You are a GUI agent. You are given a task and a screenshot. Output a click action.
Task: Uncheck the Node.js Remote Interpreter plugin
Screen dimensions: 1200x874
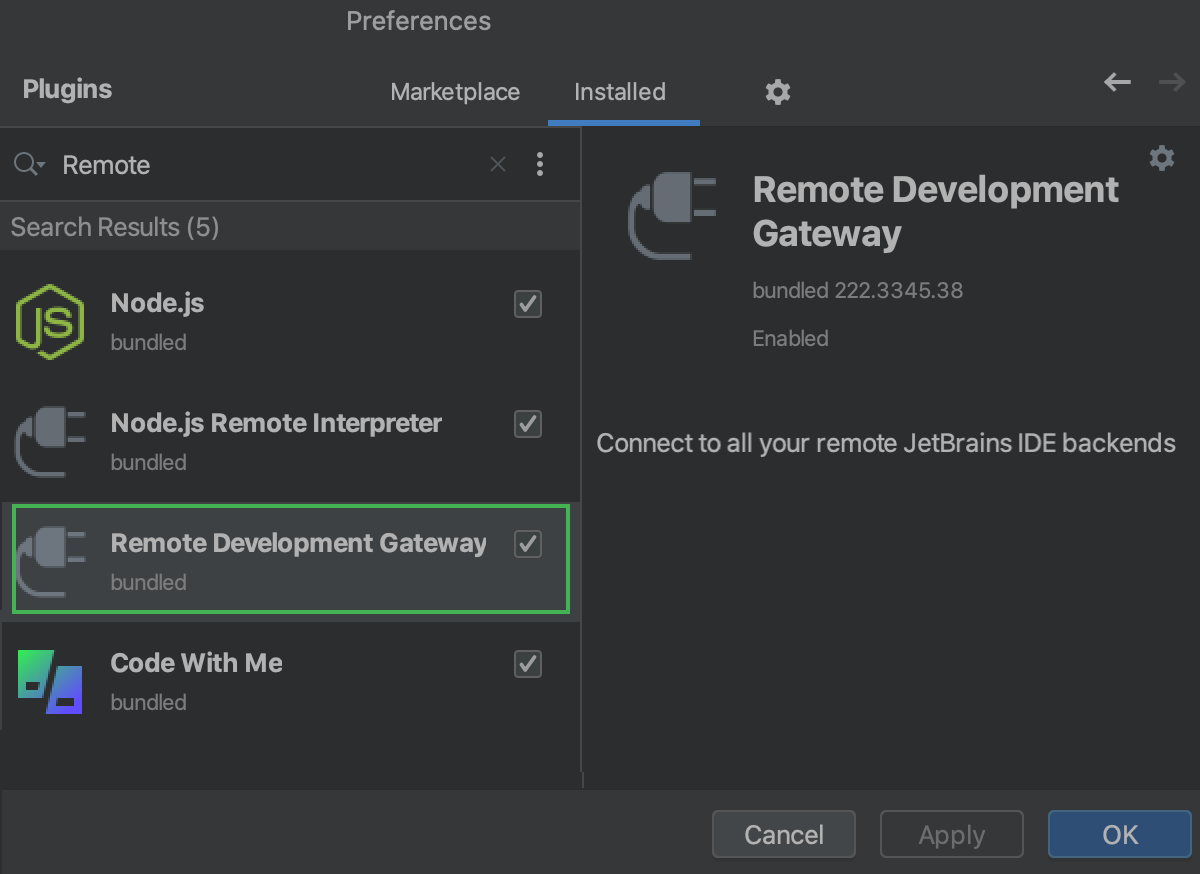[x=528, y=424]
